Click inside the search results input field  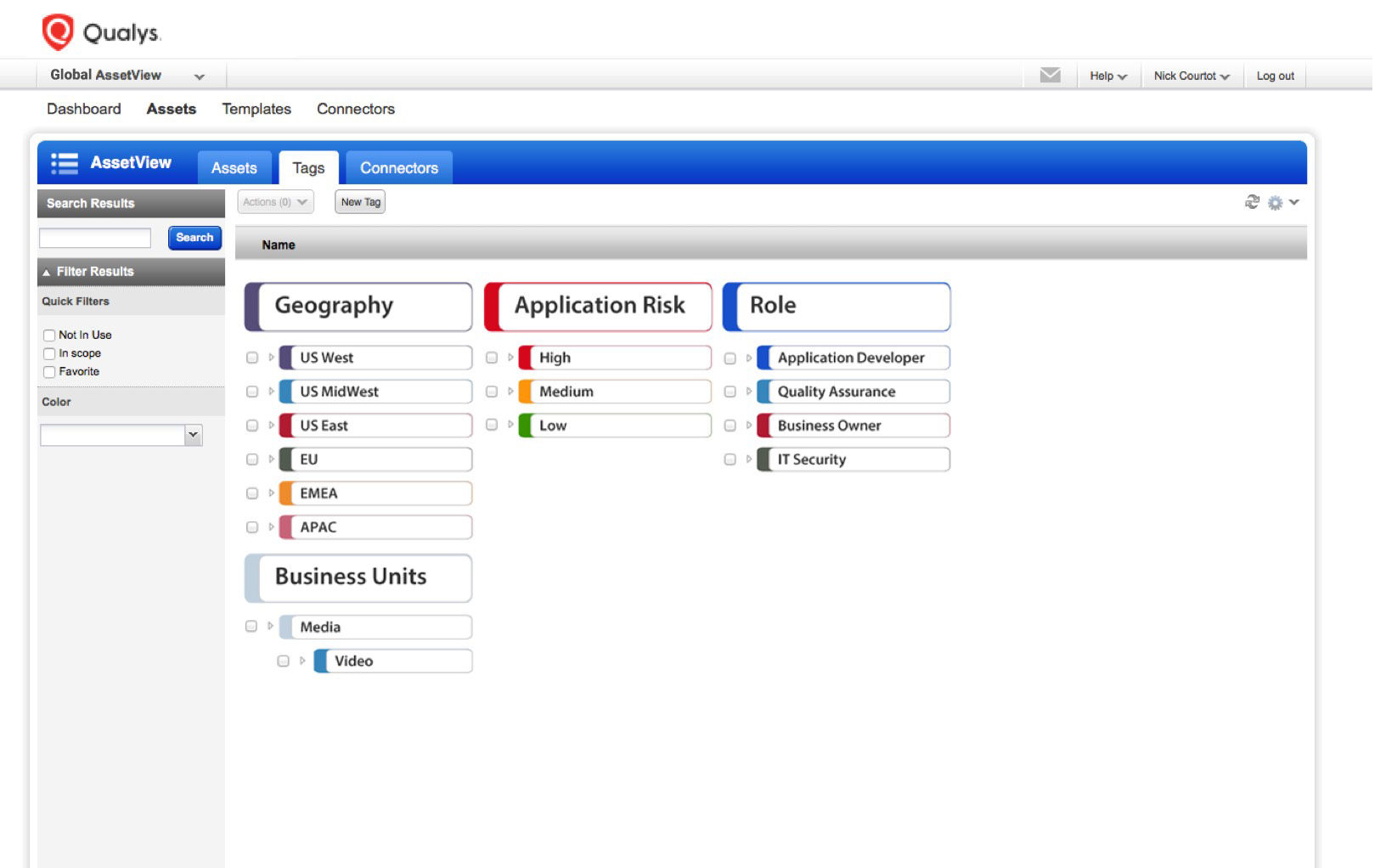(x=93, y=238)
